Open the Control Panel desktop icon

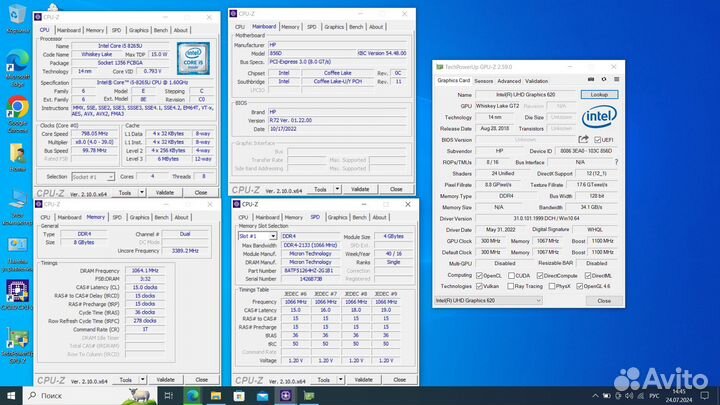tap(17, 254)
